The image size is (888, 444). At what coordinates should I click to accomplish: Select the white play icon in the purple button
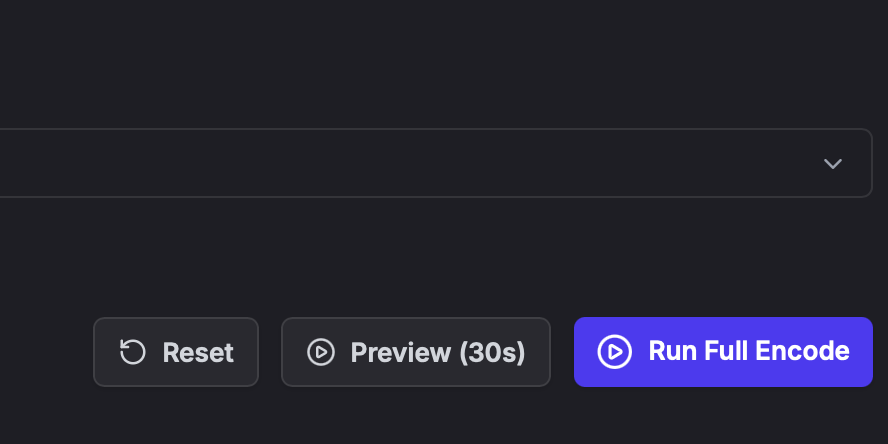pos(615,352)
